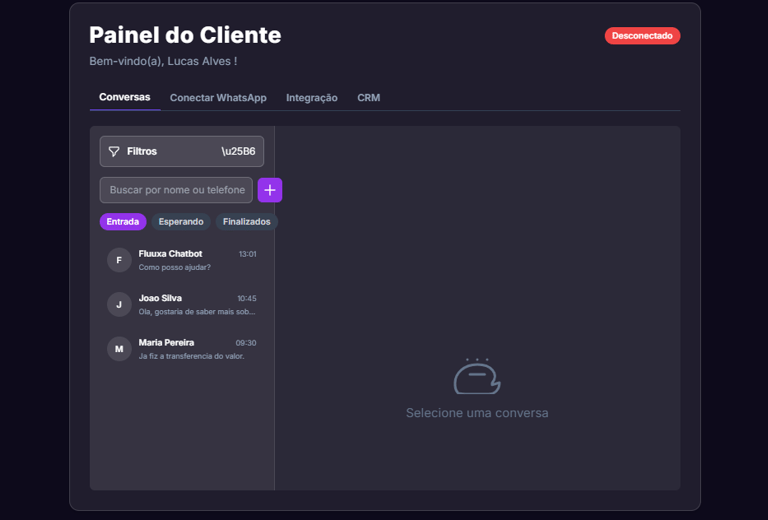Click the 13:01 timestamp
Viewport: 768px width, 520px height.
[x=247, y=254]
